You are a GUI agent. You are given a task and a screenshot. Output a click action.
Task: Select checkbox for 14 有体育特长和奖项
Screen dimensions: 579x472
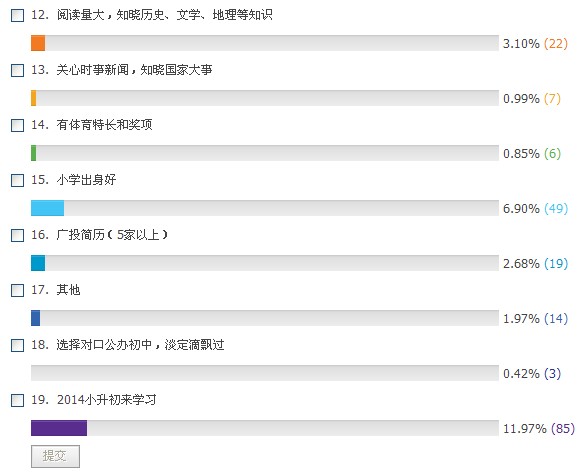[17, 125]
